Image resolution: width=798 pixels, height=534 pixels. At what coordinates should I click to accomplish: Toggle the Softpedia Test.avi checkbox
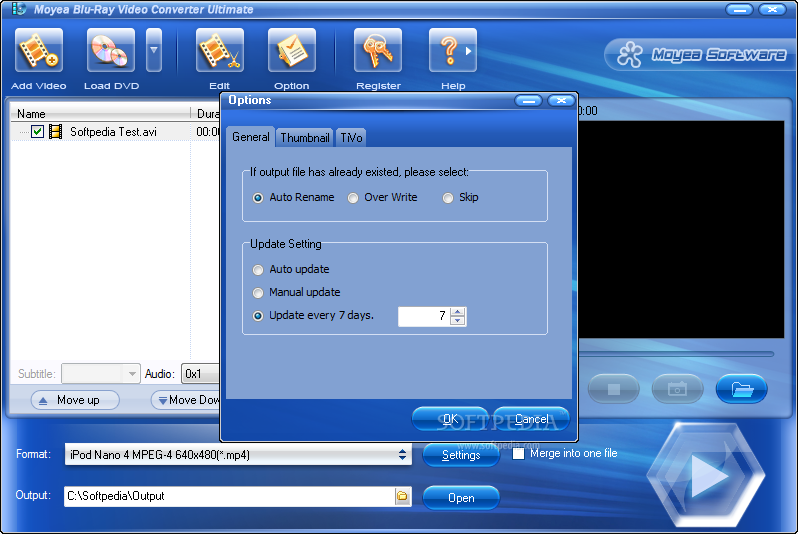tap(37, 131)
